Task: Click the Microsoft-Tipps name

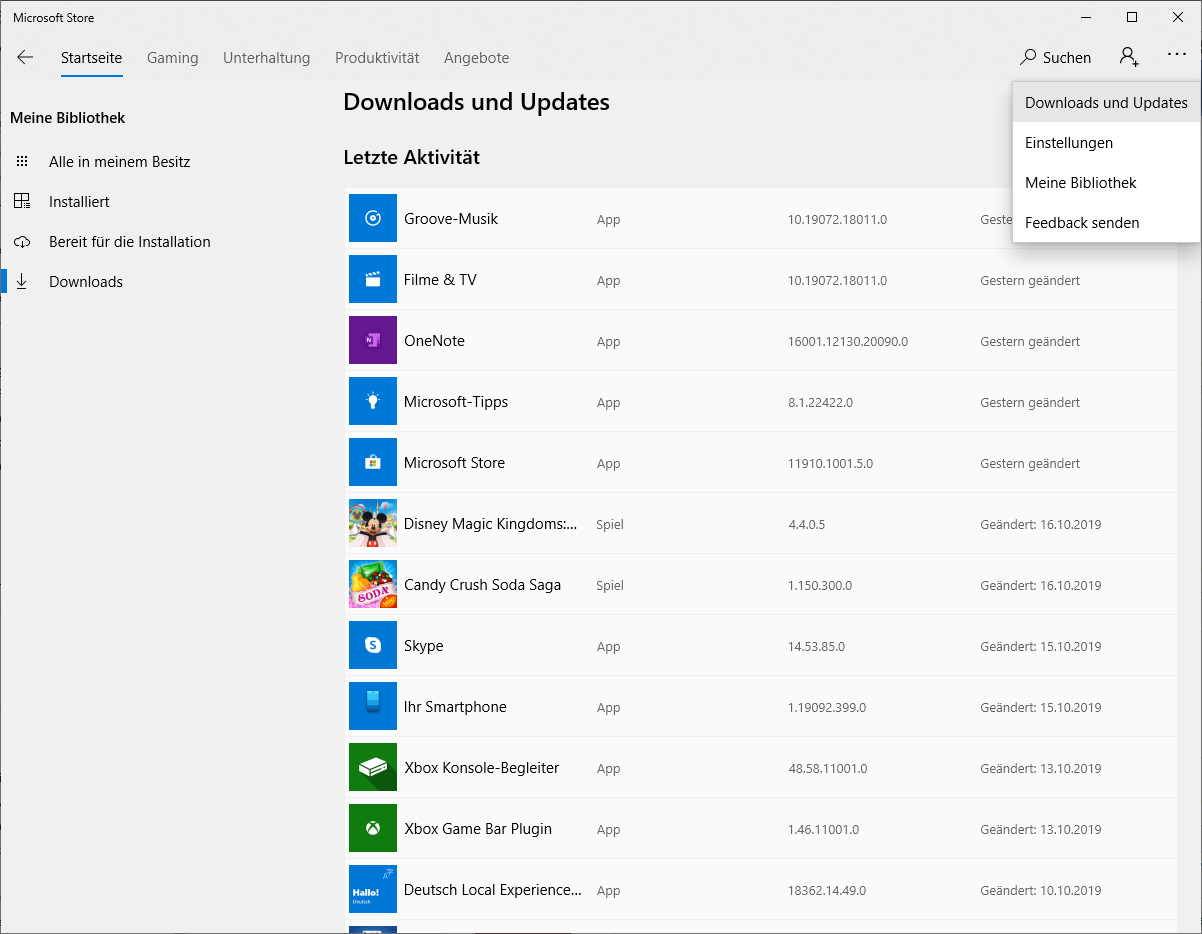Action: click(x=456, y=401)
